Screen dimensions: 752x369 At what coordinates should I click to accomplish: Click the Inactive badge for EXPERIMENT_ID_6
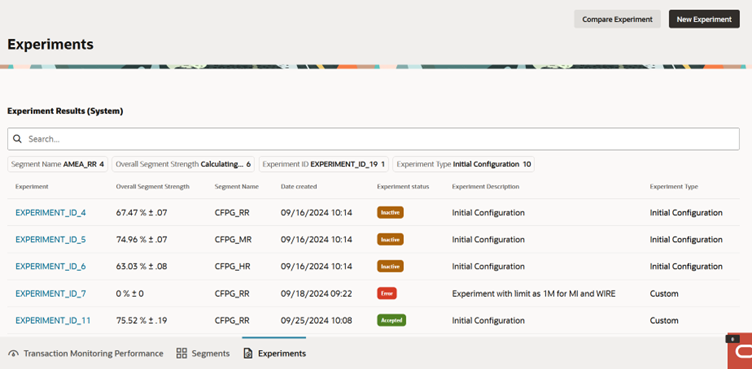pyautogui.click(x=390, y=266)
